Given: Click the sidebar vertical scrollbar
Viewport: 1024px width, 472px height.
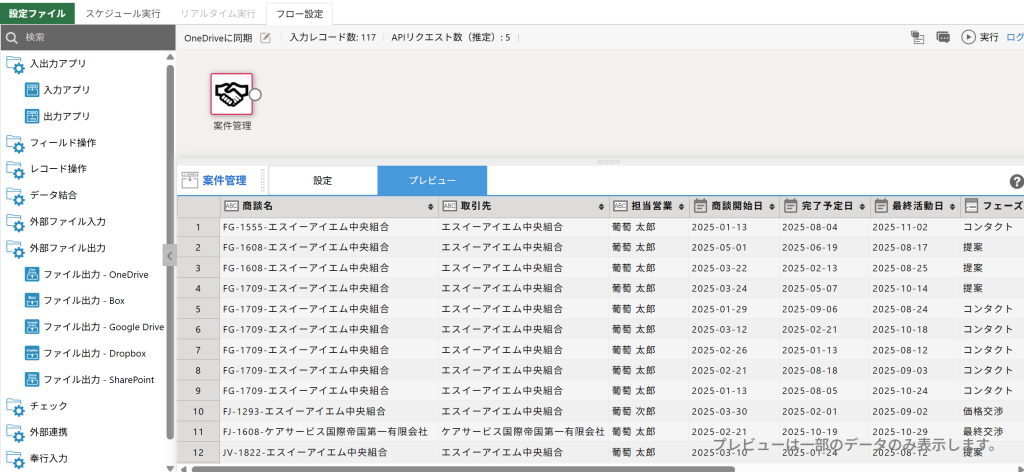Looking at the screenshot, I should click(x=170, y=251).
